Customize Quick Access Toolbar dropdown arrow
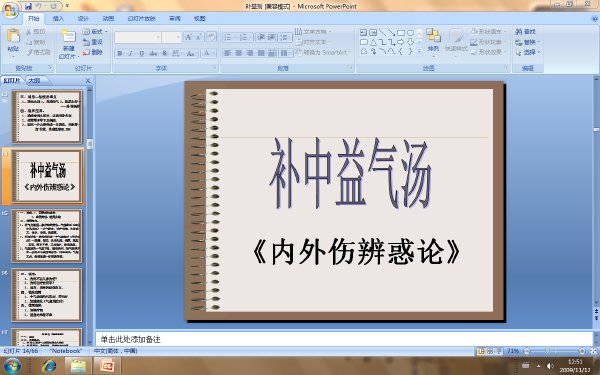The image size is (600, 375). point(67,6)
